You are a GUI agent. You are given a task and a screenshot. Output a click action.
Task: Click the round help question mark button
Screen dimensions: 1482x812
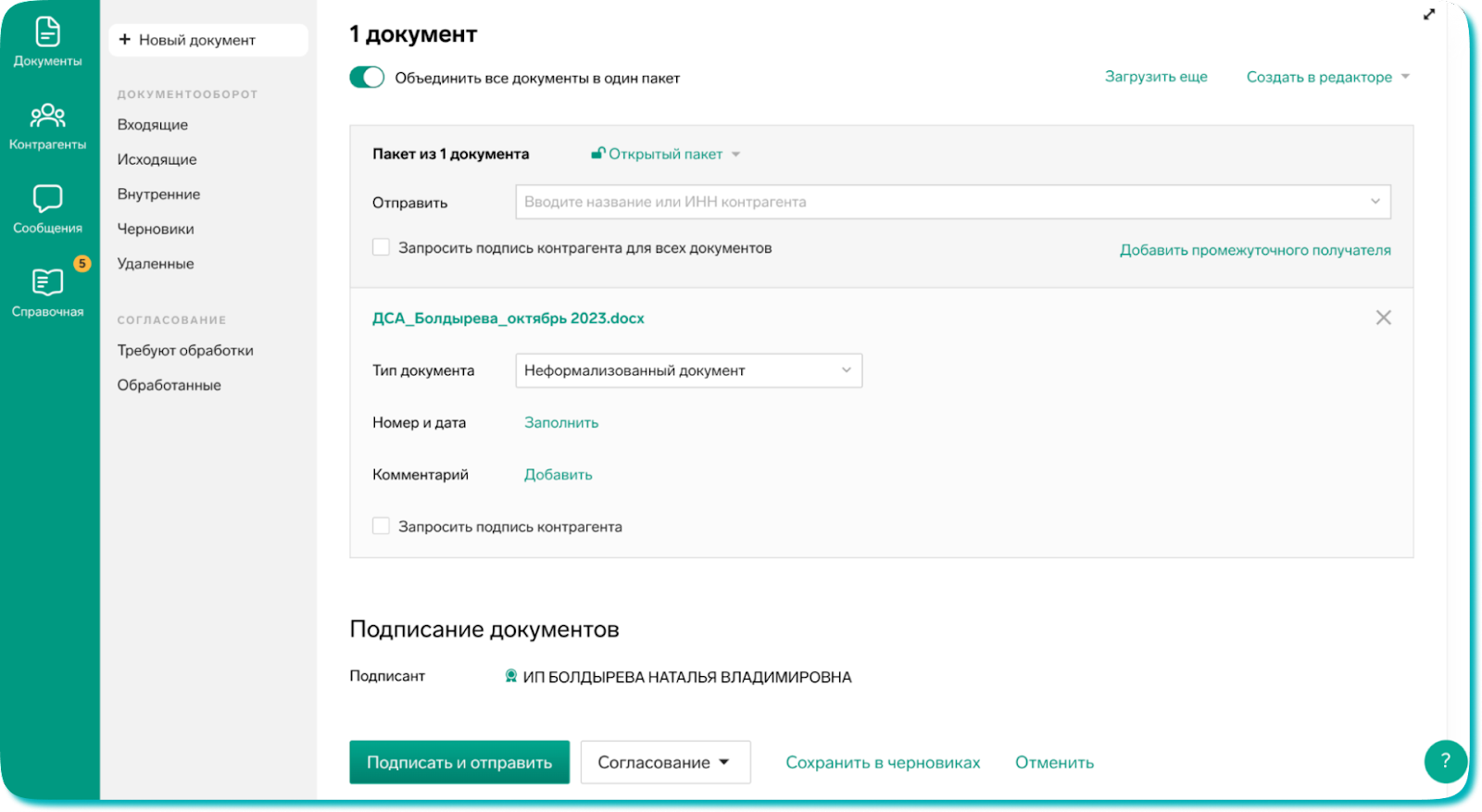(x=1445, y=761)
